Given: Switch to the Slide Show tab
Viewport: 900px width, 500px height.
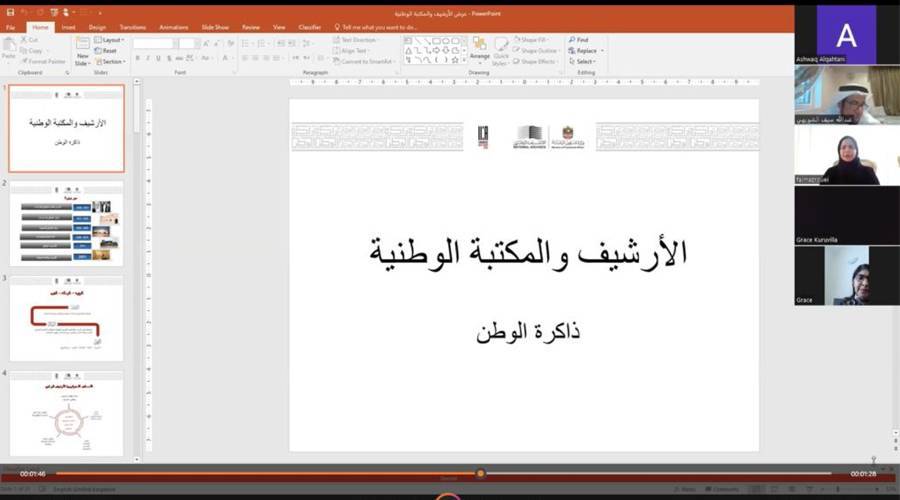Looking at the screenshot, I should pos(215,27).
